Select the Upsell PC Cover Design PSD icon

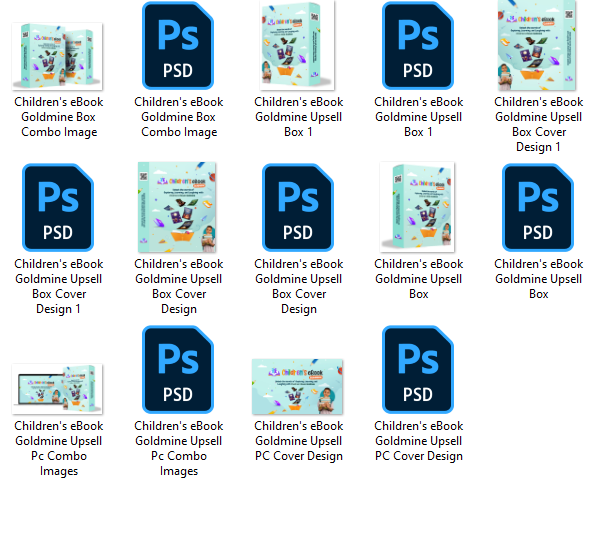(418, 369)
